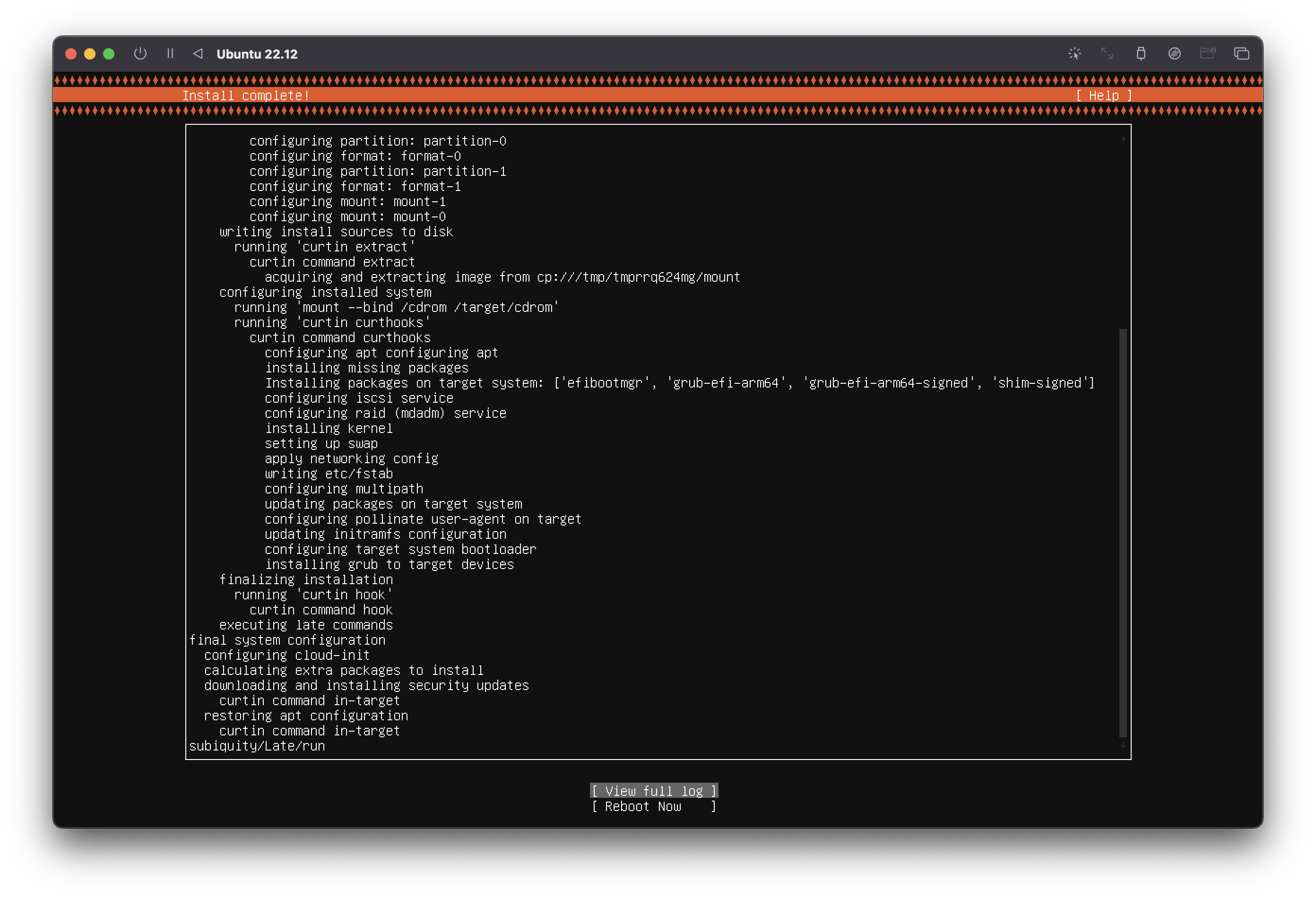
Task: Click the yellow minimize window button
Action: tap(89, 54)
